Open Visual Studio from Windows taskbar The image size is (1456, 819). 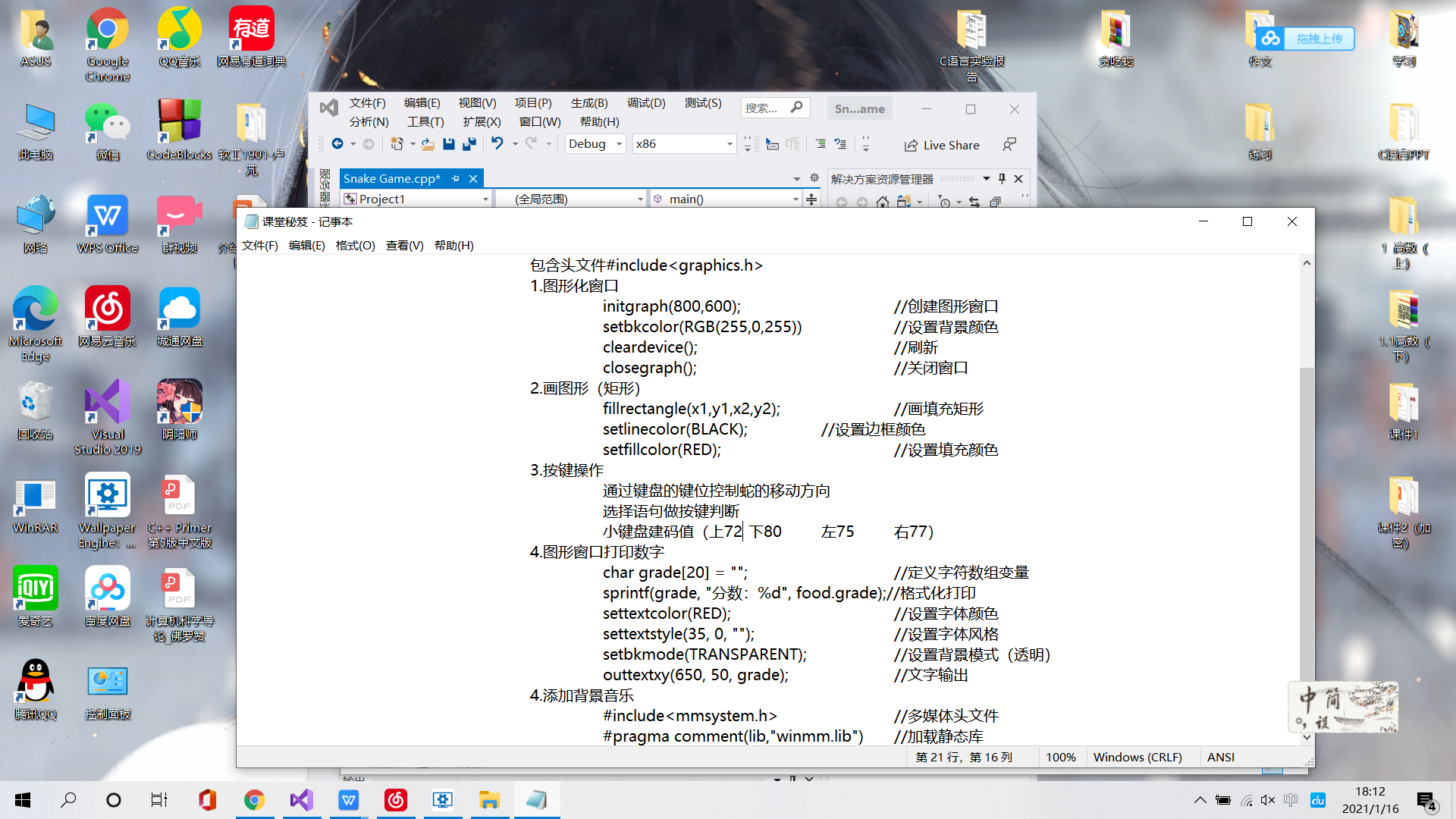click(x=301, y=800)
